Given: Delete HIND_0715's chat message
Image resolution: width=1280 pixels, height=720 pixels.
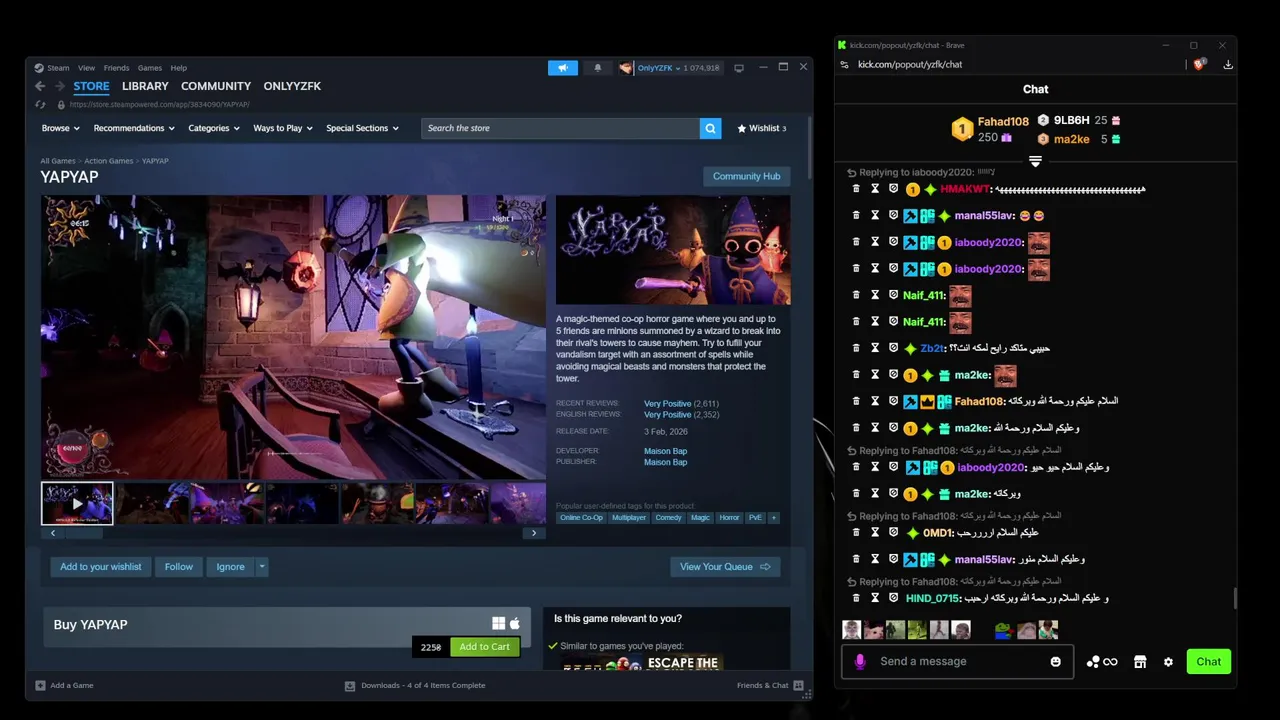Looking at the screenshot, I should point(856,598).
